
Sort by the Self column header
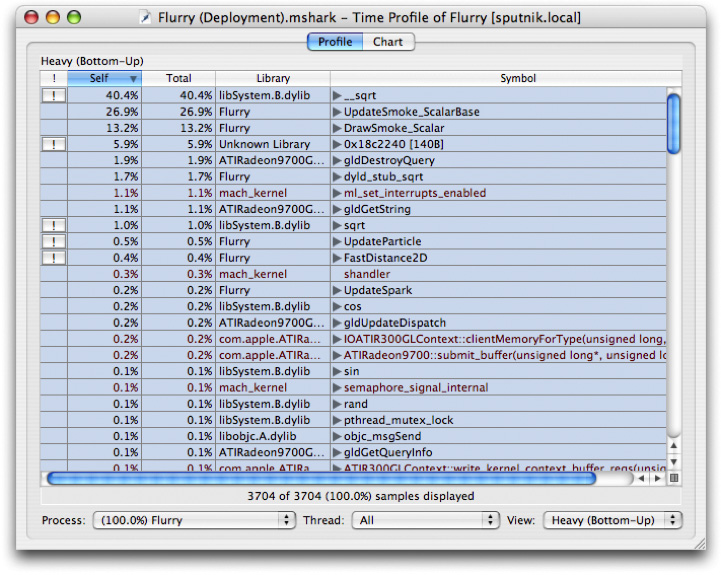(x=104, y=78)
